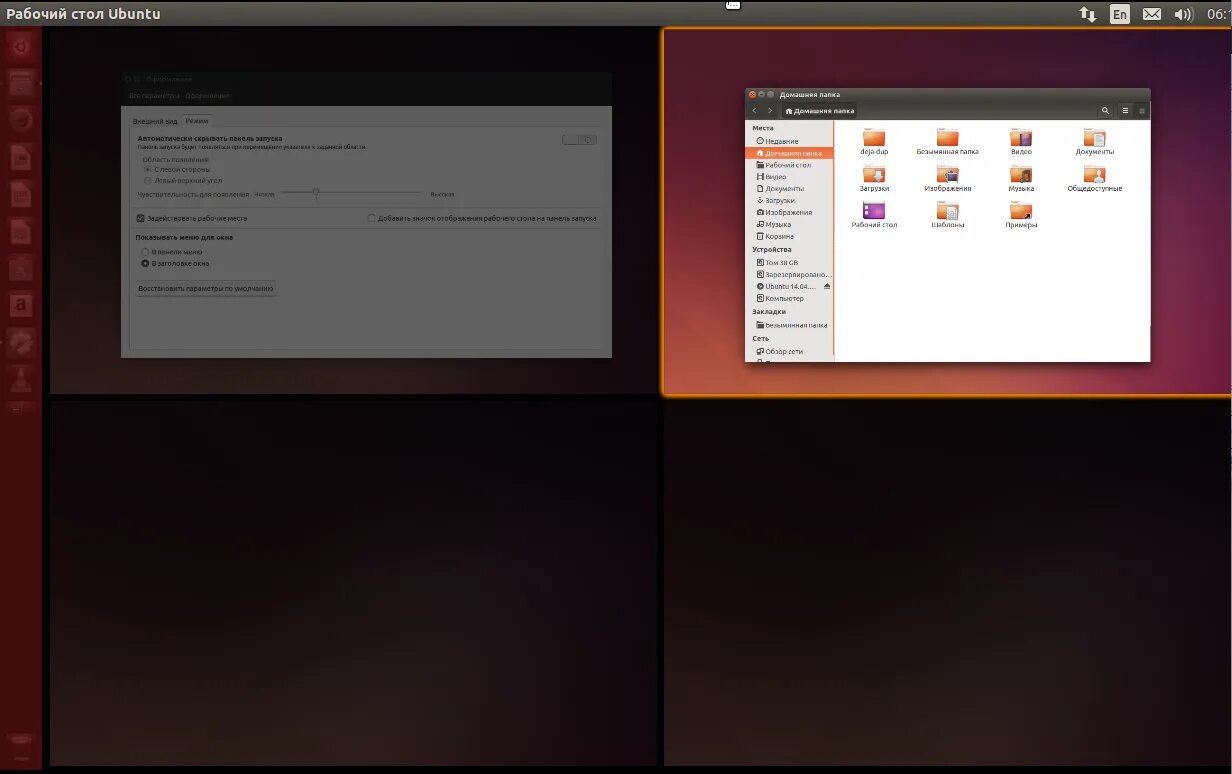Open the deja-dup folder
Screen dimensions: 1232x774
pyautogui.click(x=874, y=138)
